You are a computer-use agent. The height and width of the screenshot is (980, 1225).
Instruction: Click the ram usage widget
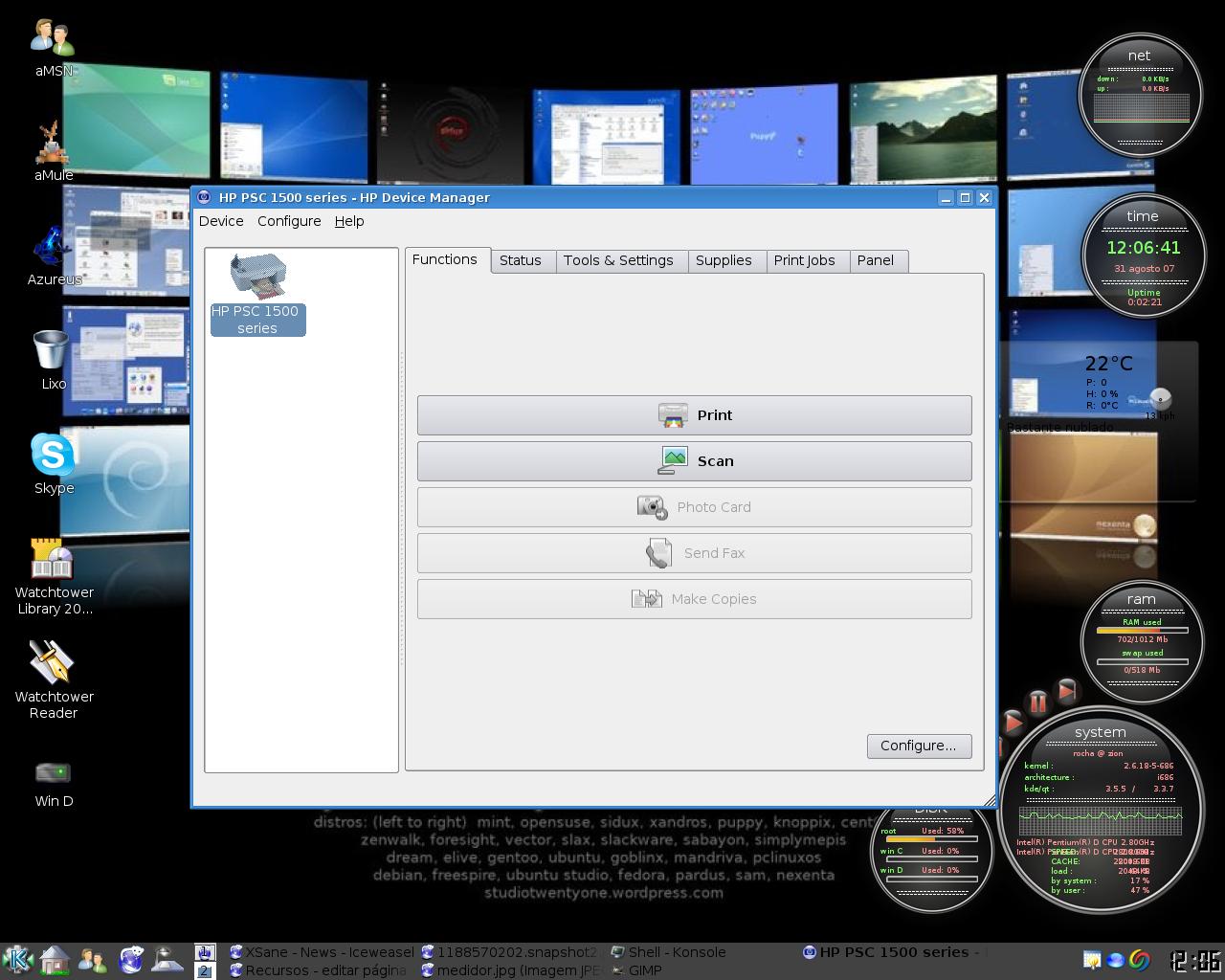pyautogui.click(x=1141, y=642)
